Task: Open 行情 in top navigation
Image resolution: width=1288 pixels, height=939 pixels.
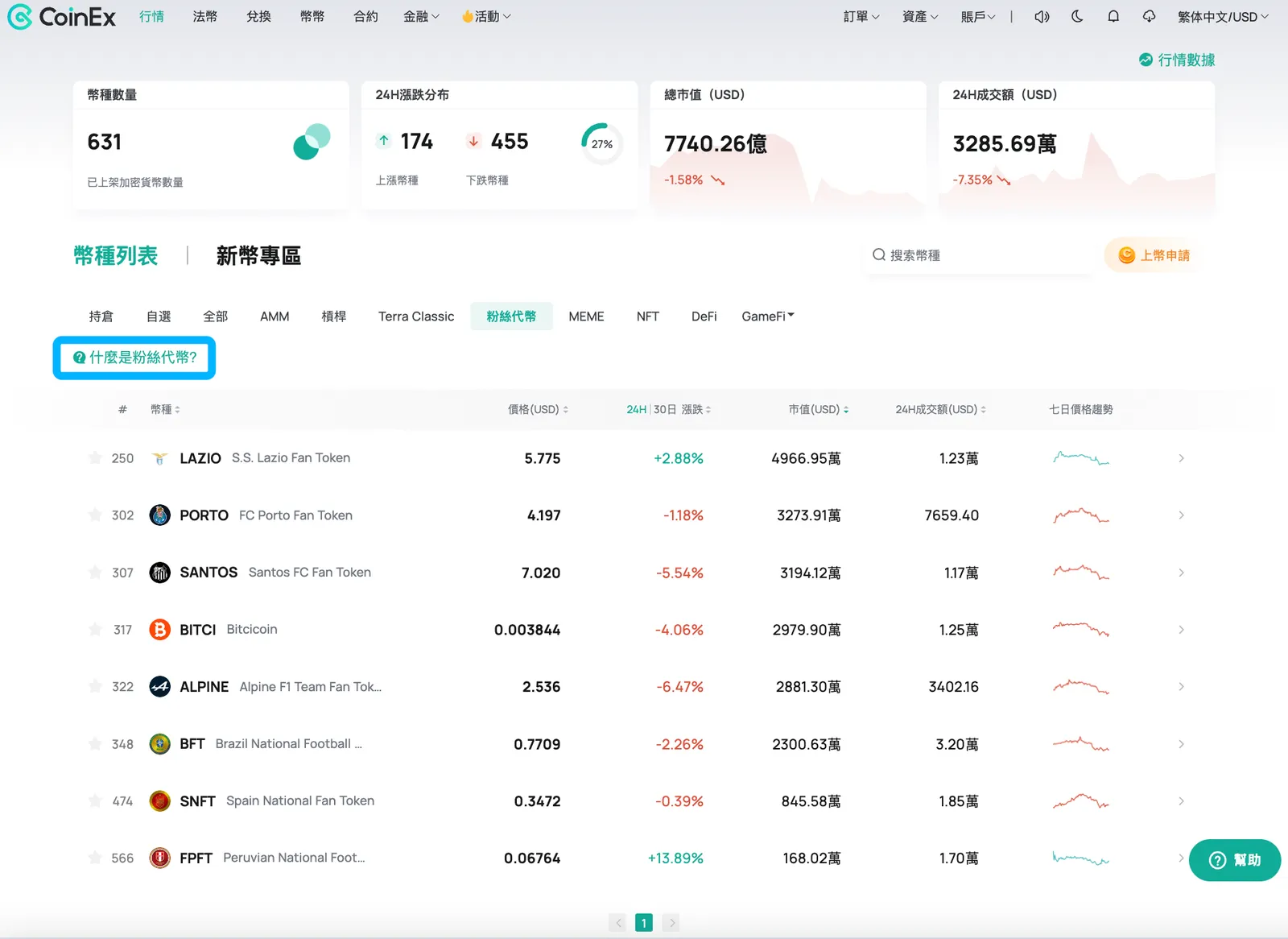Action: click(x=151, y=16)
